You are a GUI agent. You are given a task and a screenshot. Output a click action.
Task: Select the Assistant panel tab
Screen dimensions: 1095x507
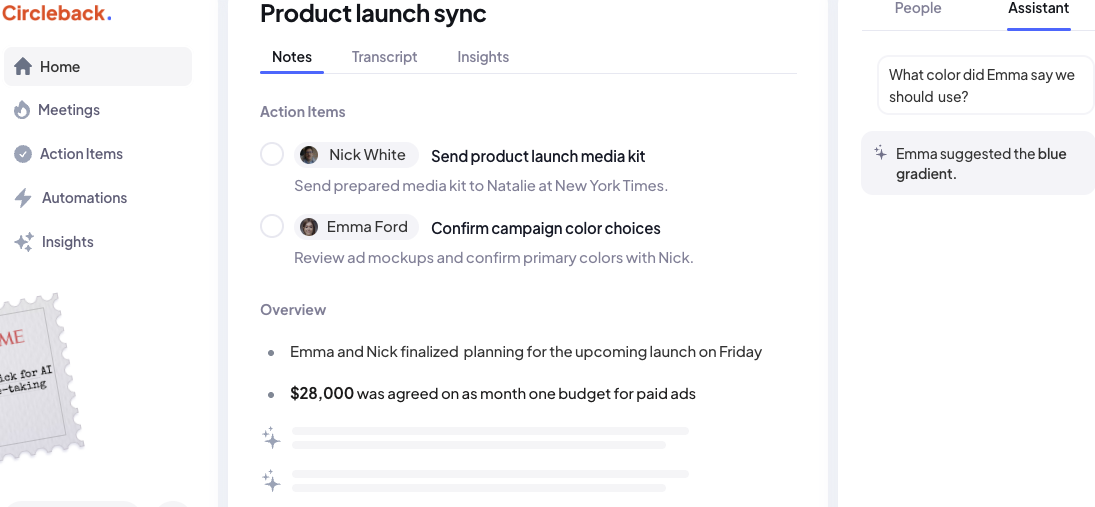pyautogui.click(x=1038, y=8)
